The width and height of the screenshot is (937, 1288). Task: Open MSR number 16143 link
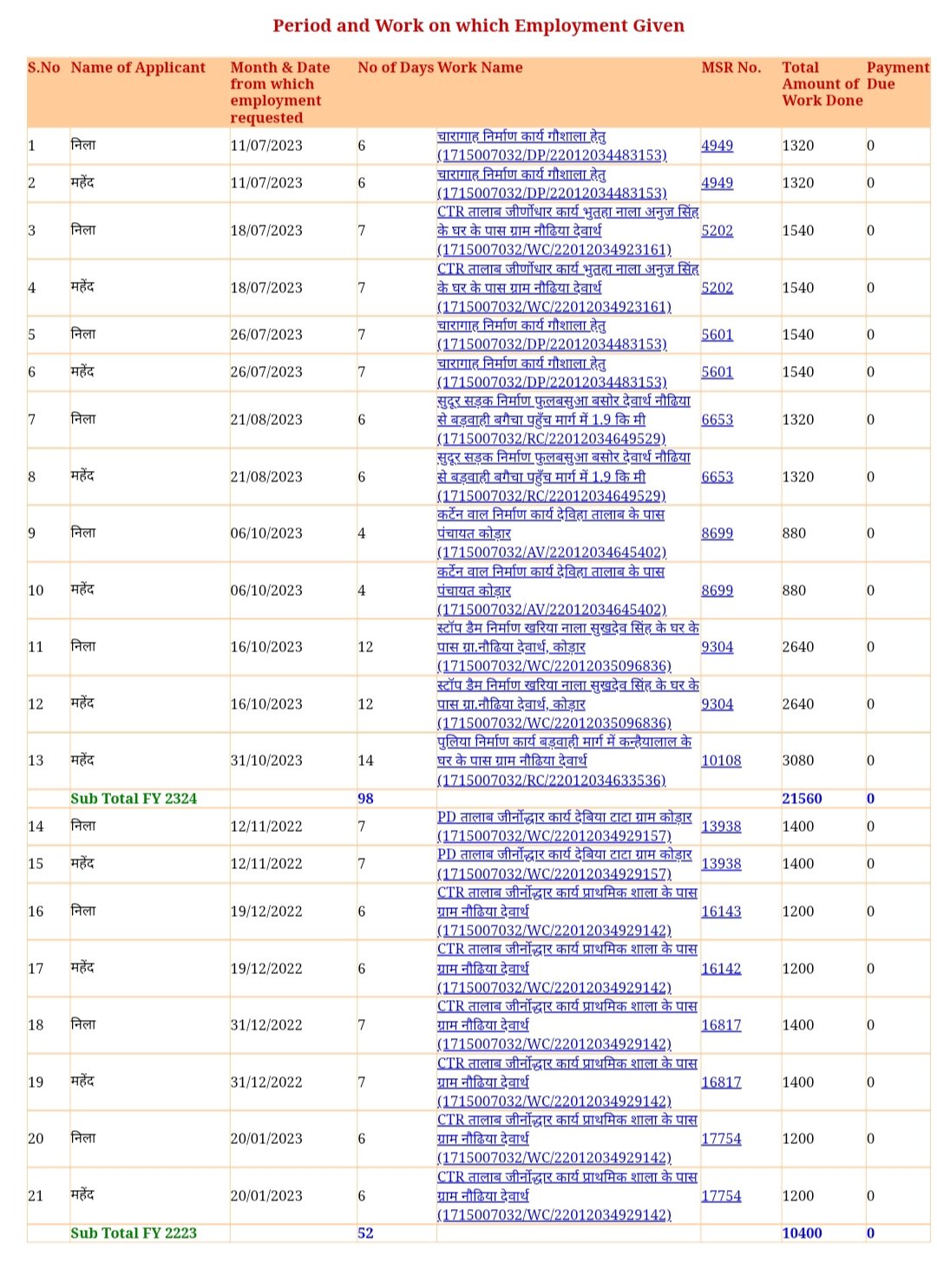721,912
